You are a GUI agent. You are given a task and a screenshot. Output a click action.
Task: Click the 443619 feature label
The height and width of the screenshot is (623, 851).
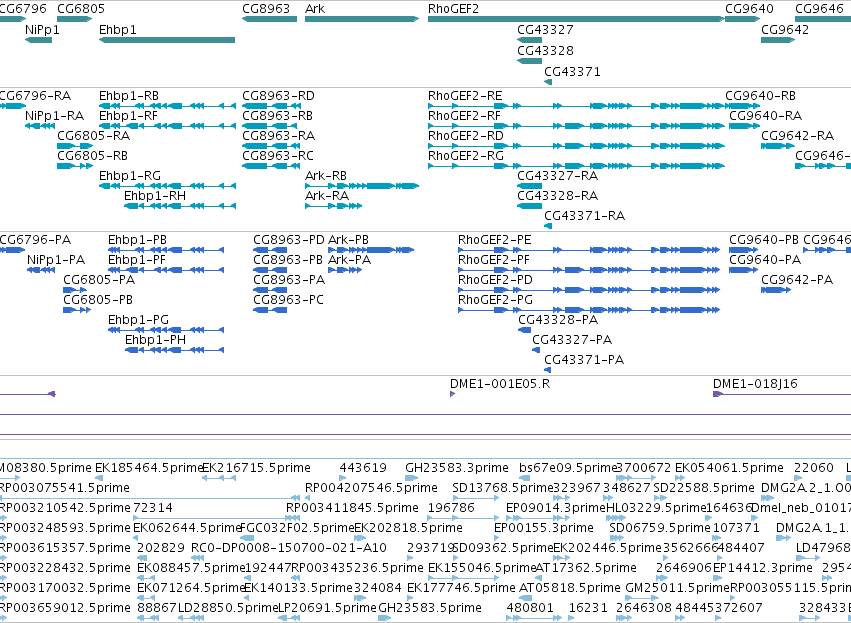pyautogui.click(x=363, y=468)
